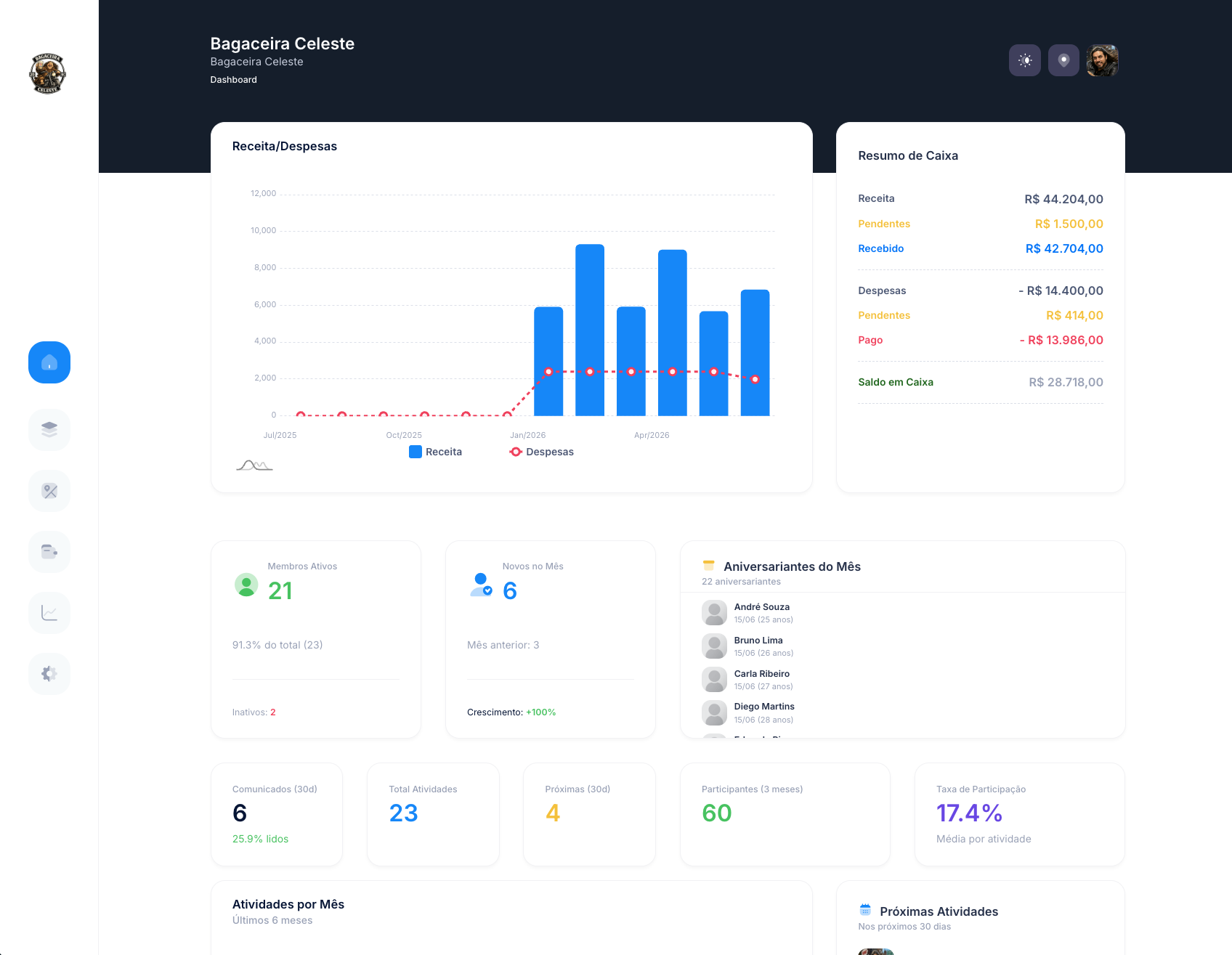1232x955 pixels.
Task: Toggle Despesas series in chart legend
Action: (x=541, y=452)
